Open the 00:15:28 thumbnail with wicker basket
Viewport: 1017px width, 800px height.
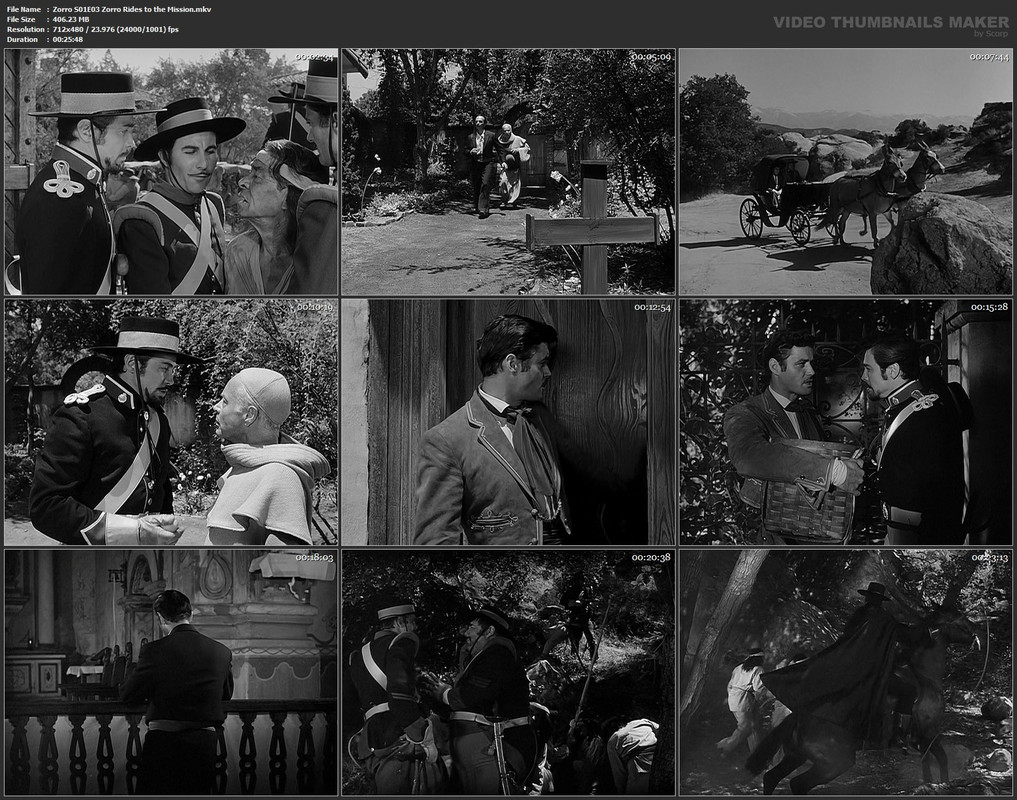tap(846, 422)
